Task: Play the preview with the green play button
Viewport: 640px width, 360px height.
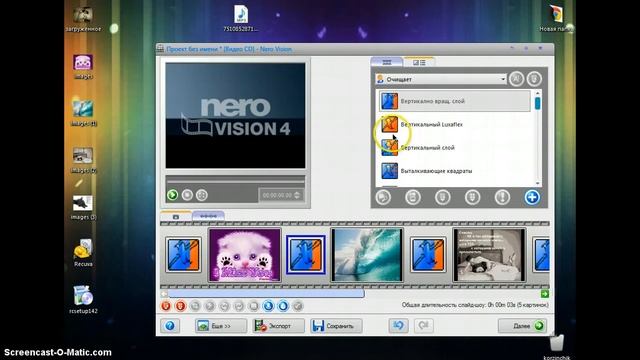Action: (x=172, y=195)
